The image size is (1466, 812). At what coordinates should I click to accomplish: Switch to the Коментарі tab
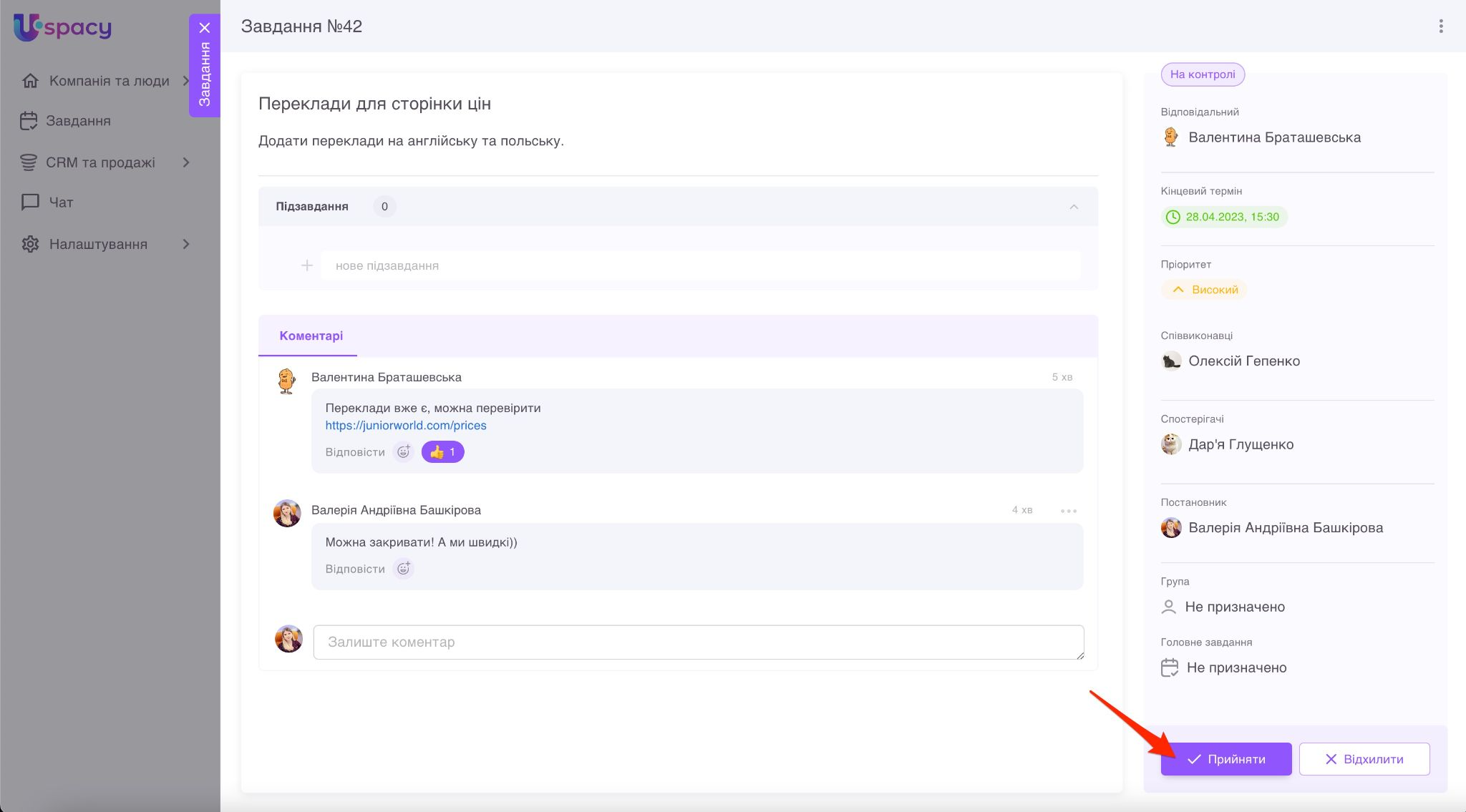coord(311,336)
